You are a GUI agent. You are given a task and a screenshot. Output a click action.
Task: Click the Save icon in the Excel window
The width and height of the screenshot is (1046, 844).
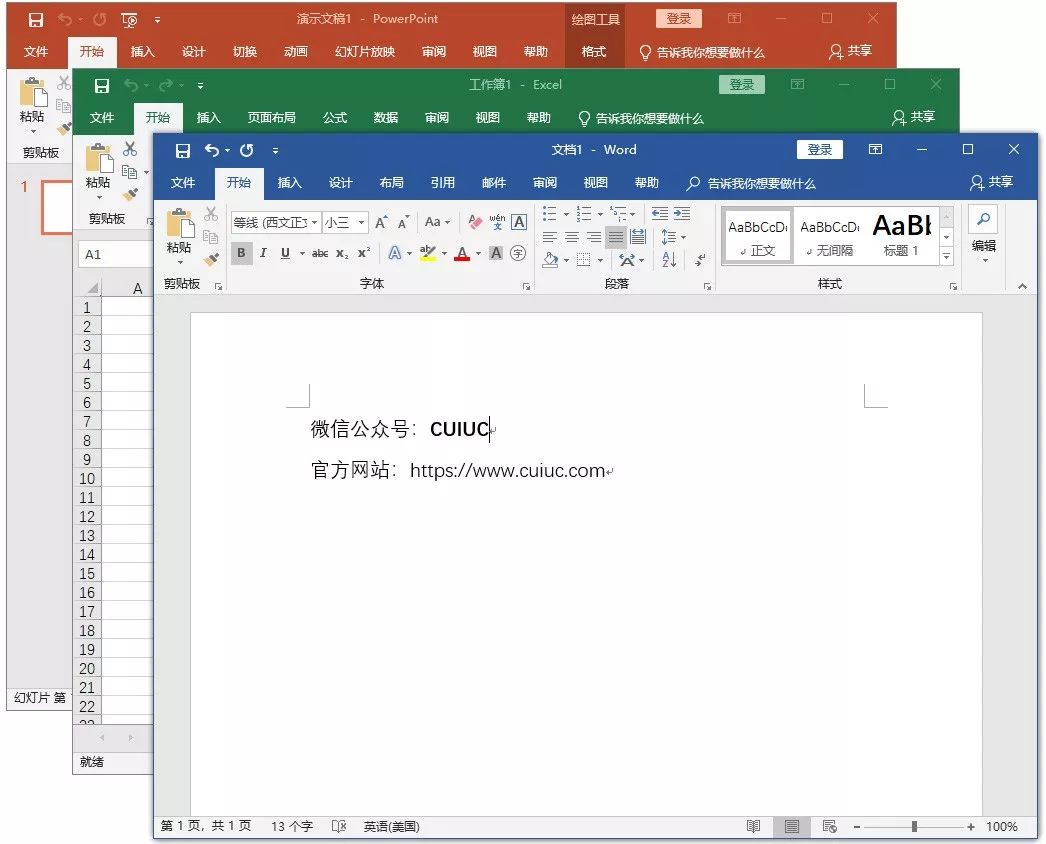101,85
